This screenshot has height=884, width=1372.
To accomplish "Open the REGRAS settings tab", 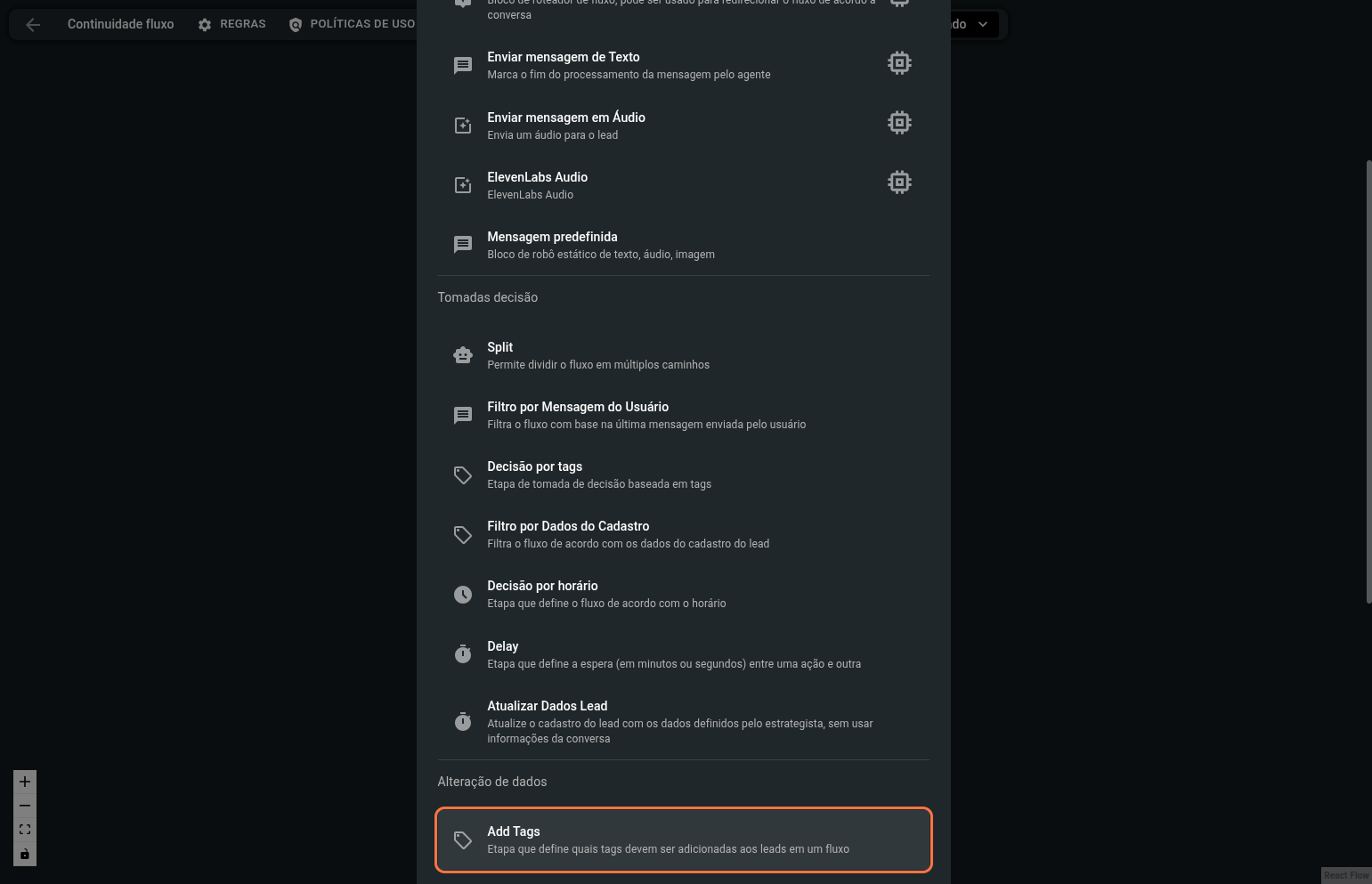I will point(231,24).
